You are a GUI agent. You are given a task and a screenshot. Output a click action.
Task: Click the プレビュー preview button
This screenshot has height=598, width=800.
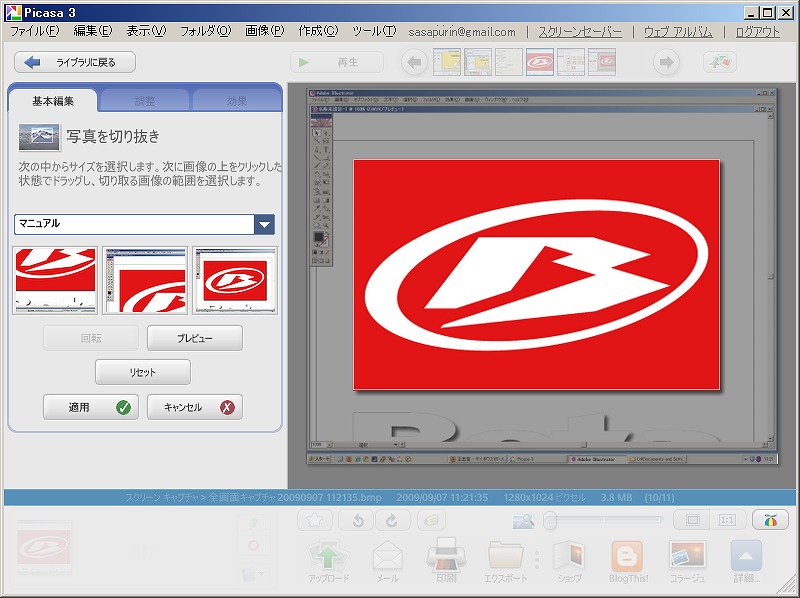coord(195,338)
